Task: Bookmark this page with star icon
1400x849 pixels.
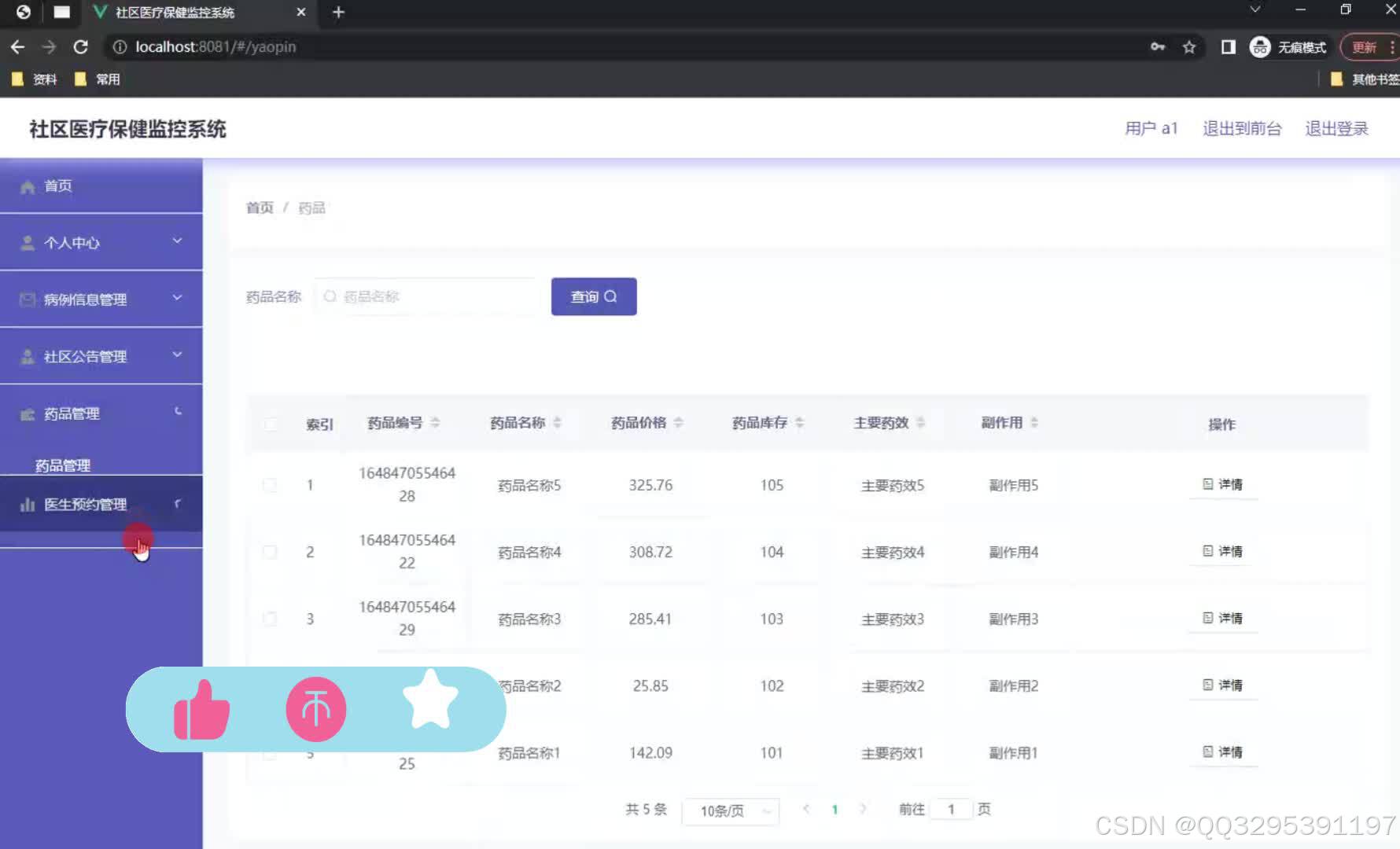Action: point(1189,47)
